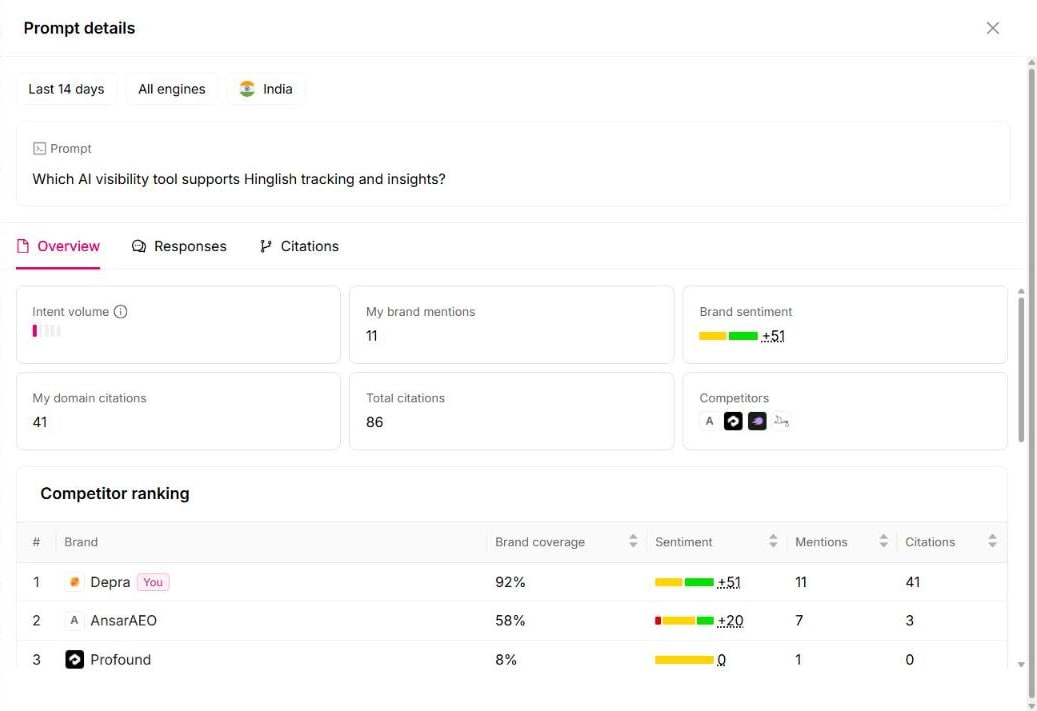Screen dimensions: 1037x711
Task: Click the Prompt terminal icon
Action: (39, 149)
